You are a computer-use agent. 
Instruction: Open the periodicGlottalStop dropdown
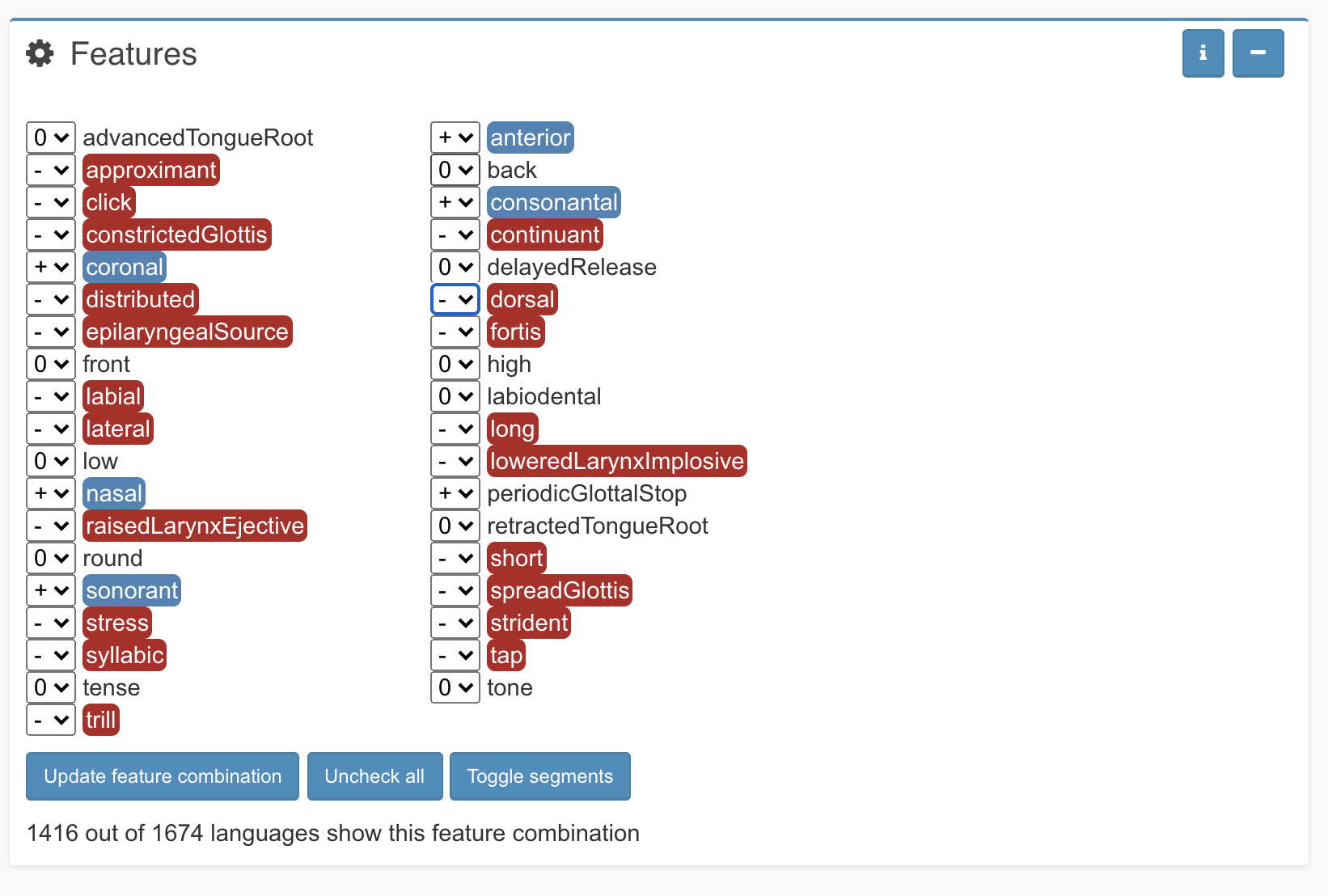tap(455, 493)
